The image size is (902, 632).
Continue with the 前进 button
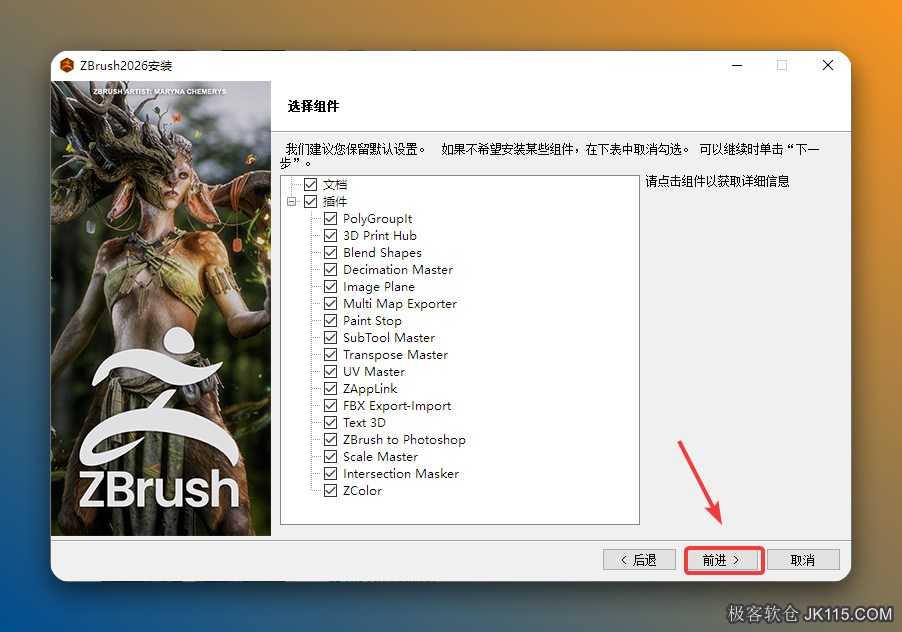(724, 560)
